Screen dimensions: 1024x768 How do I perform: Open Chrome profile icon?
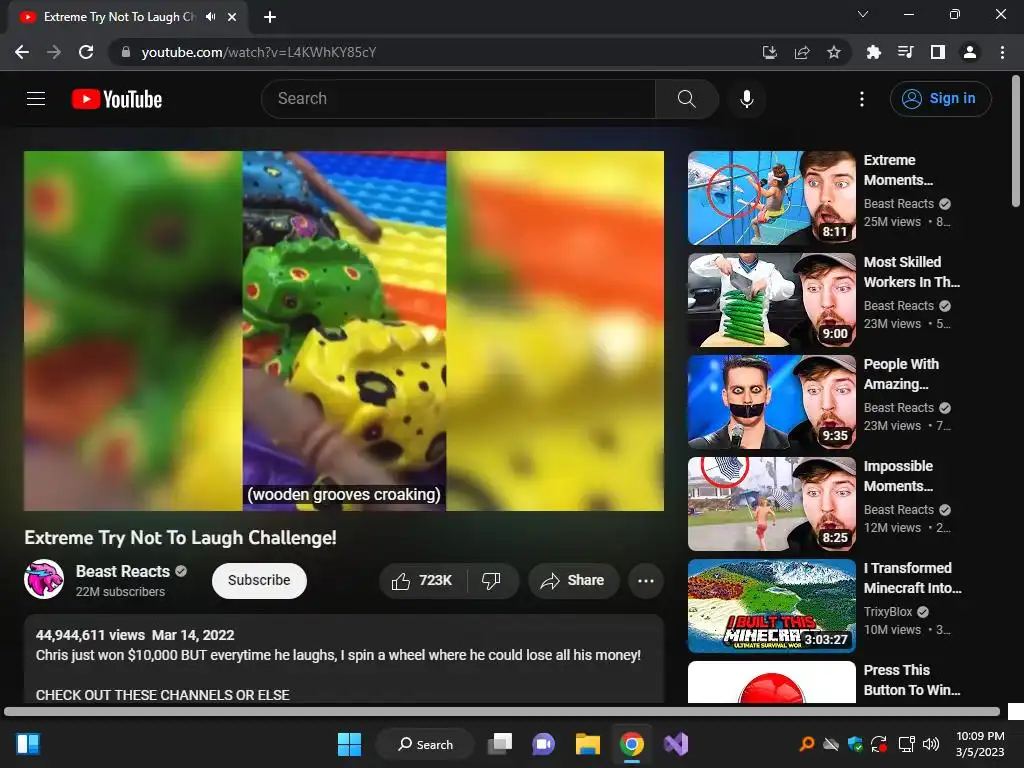[970, 52]
